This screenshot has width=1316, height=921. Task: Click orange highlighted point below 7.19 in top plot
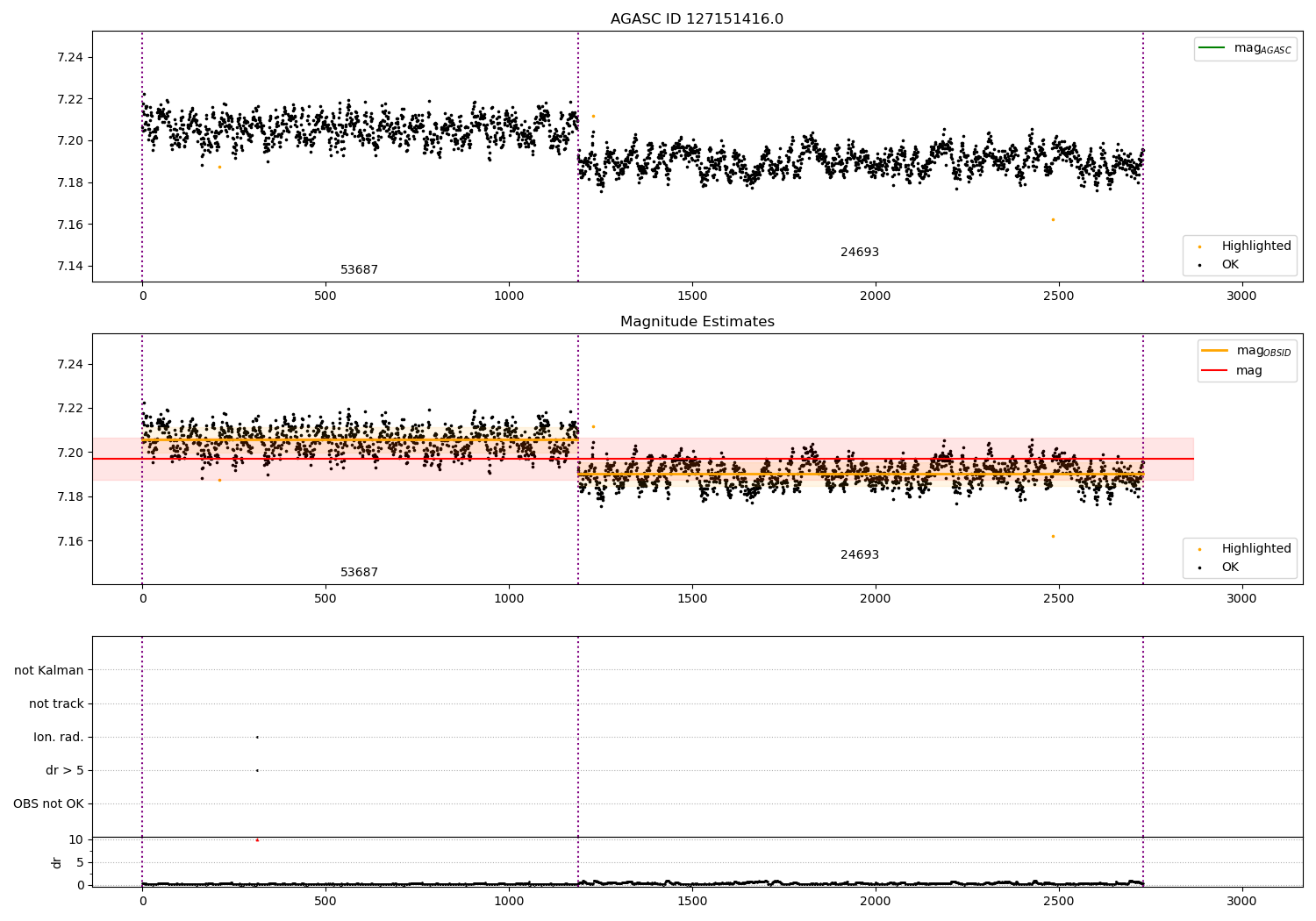pyautogui.click(x=219, y=167)
